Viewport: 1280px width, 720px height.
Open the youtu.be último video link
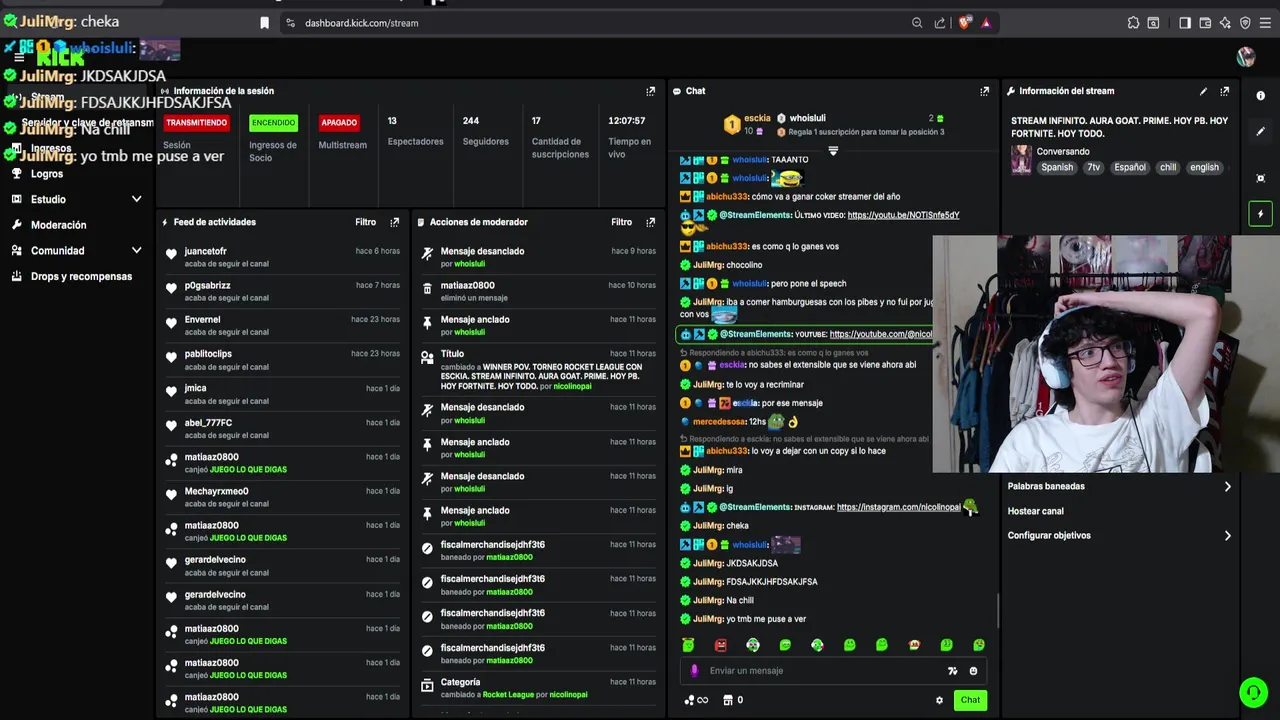pyautogui.click(x=903, y=215)
